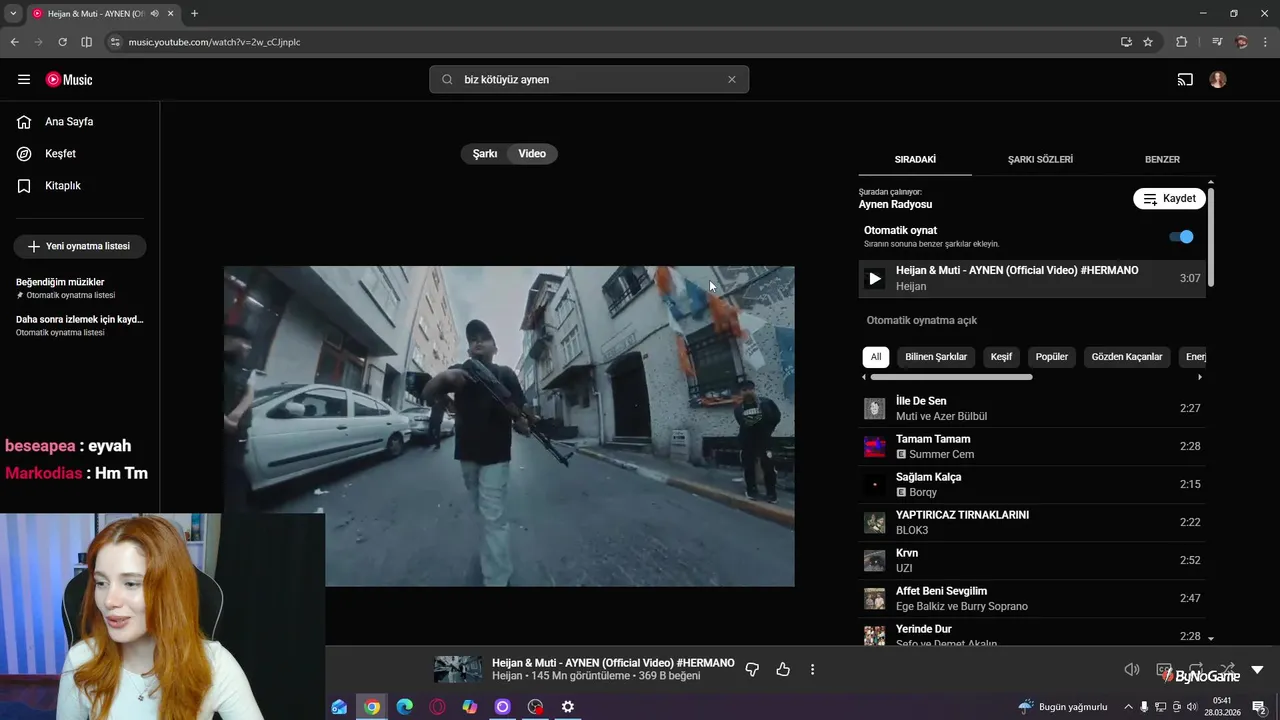Screen dimensions: 1280x720
Task: Open the account avatar menu
Action: click(x=1218, y=79)
